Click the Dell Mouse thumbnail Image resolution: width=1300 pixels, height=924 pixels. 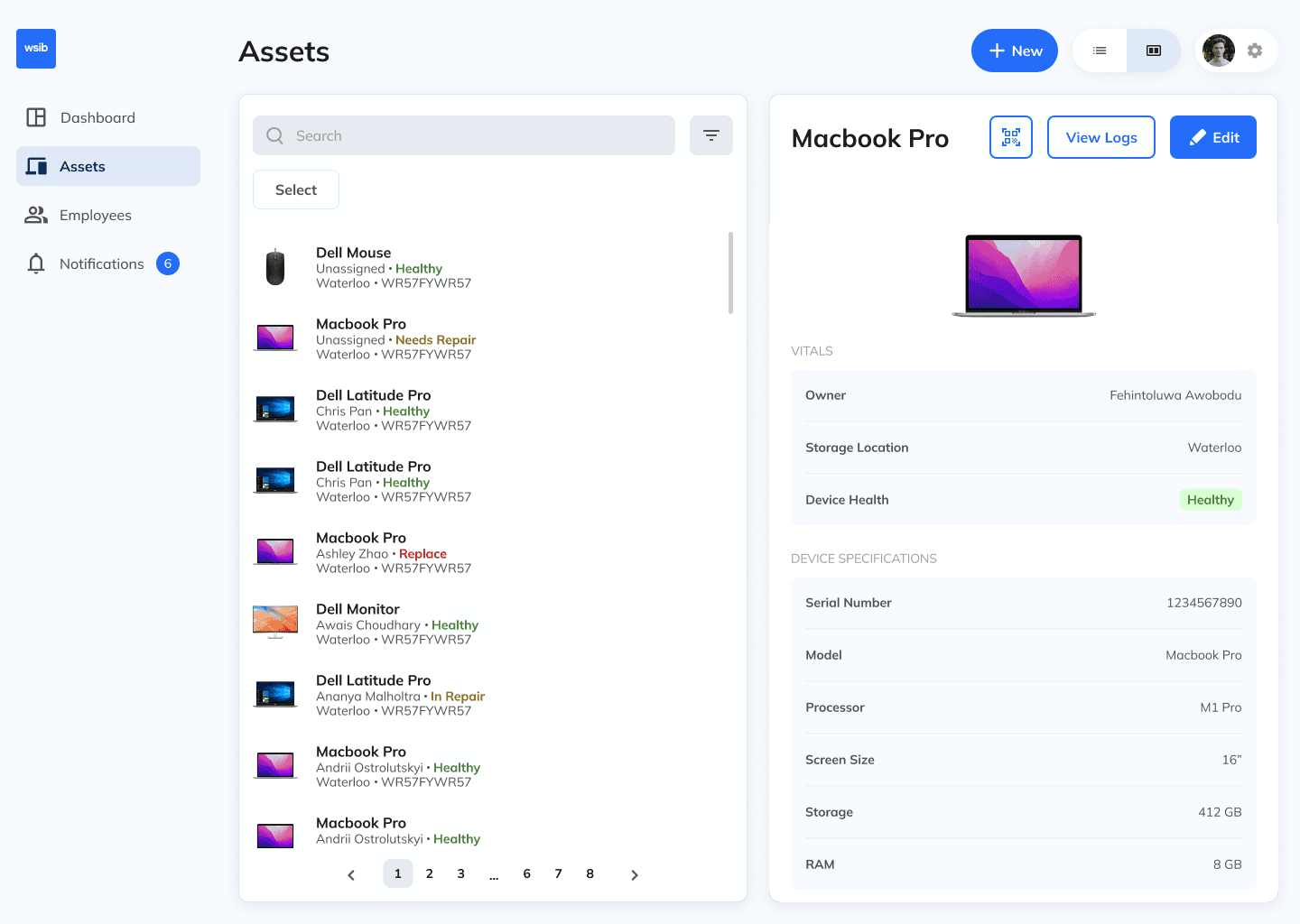pos(275,268)
